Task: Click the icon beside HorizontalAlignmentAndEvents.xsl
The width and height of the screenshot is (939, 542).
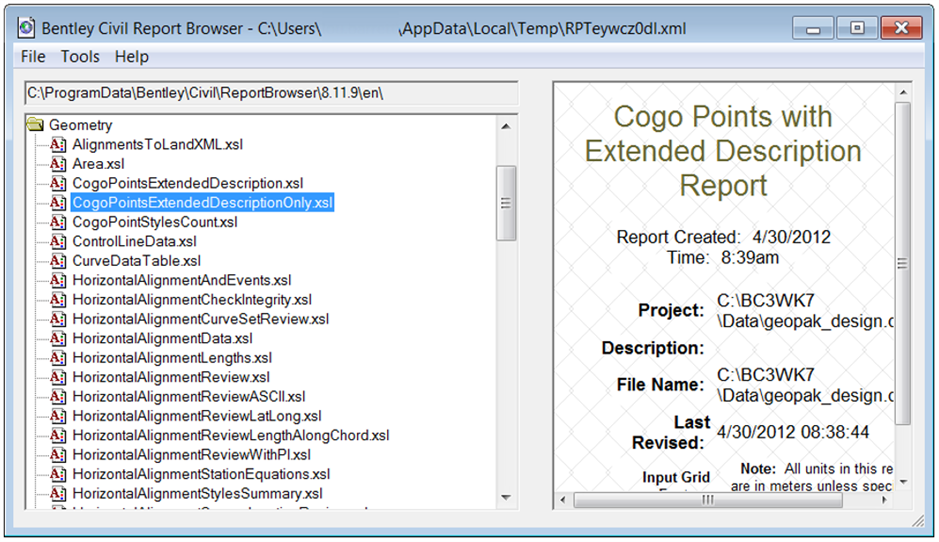Action: coord(58,280)
